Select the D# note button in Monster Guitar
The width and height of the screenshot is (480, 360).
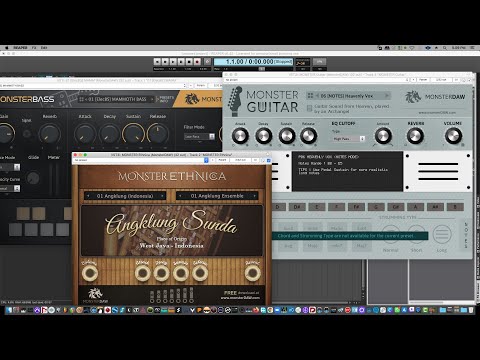pyautogui.click(x=297, y=207)
